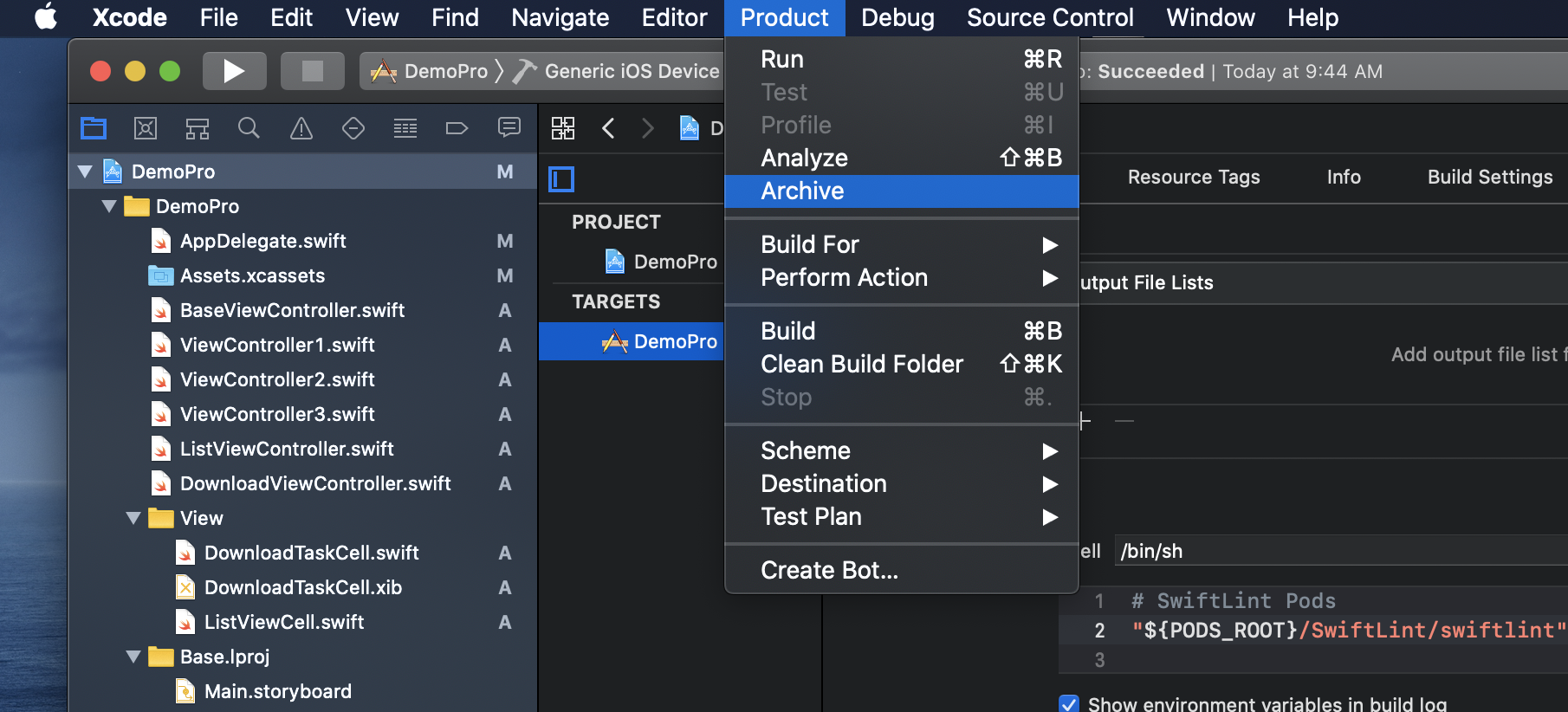Click the Run play button in toolbar
The height and width of the screenshot is (712, 1568).
234,71
